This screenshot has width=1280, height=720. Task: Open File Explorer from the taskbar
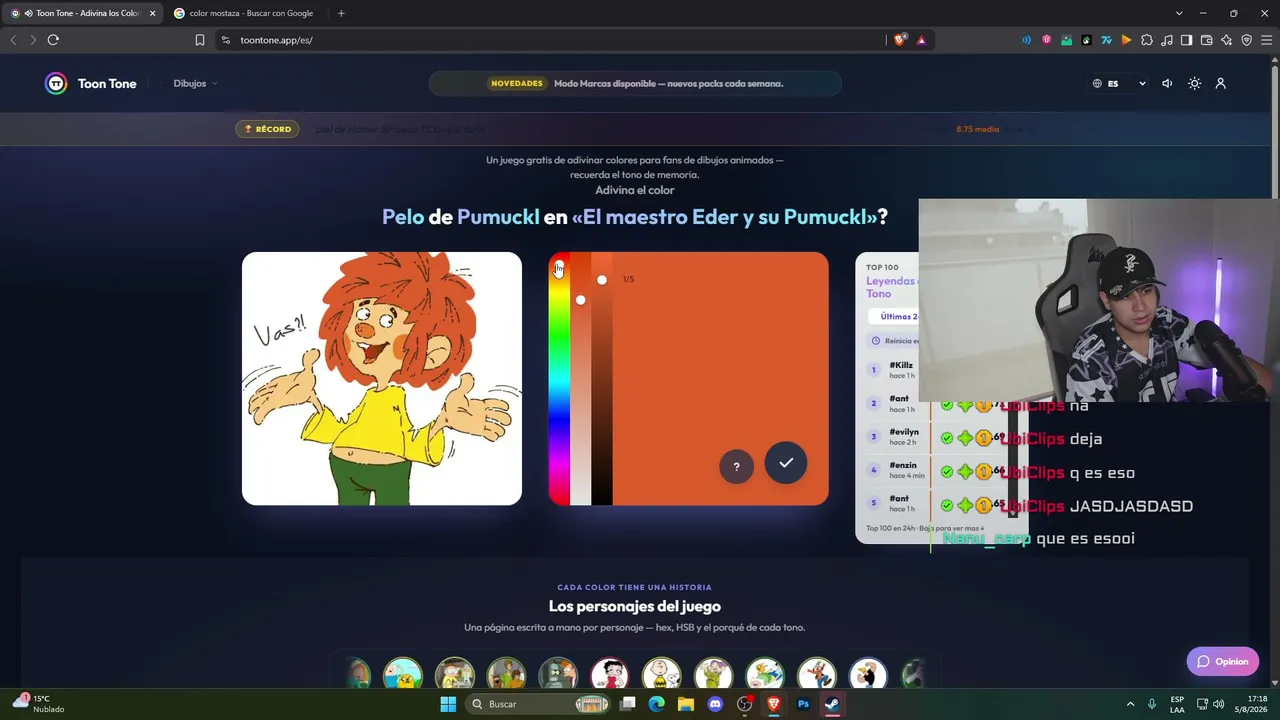(686, 704)
